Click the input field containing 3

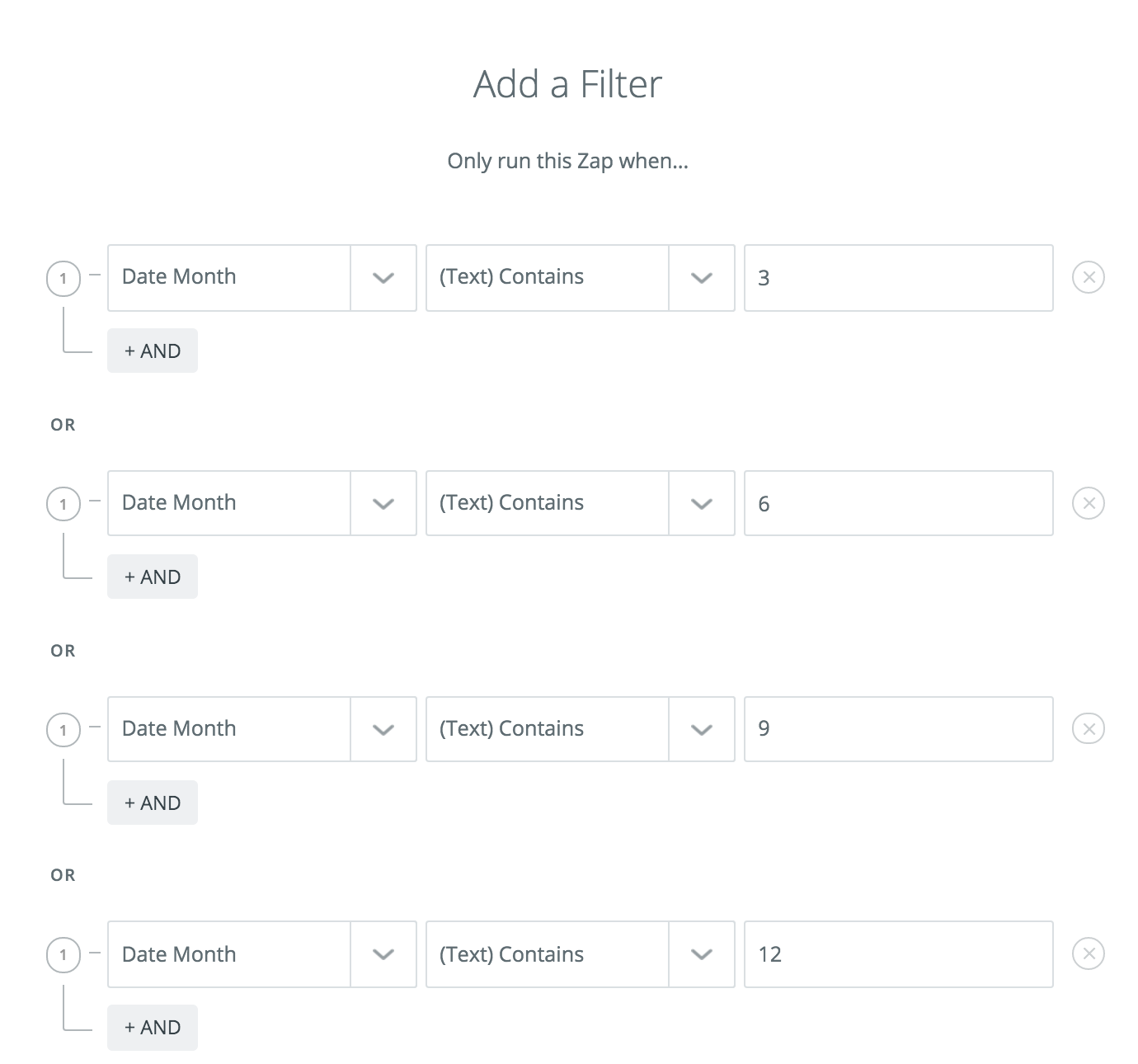898,278
